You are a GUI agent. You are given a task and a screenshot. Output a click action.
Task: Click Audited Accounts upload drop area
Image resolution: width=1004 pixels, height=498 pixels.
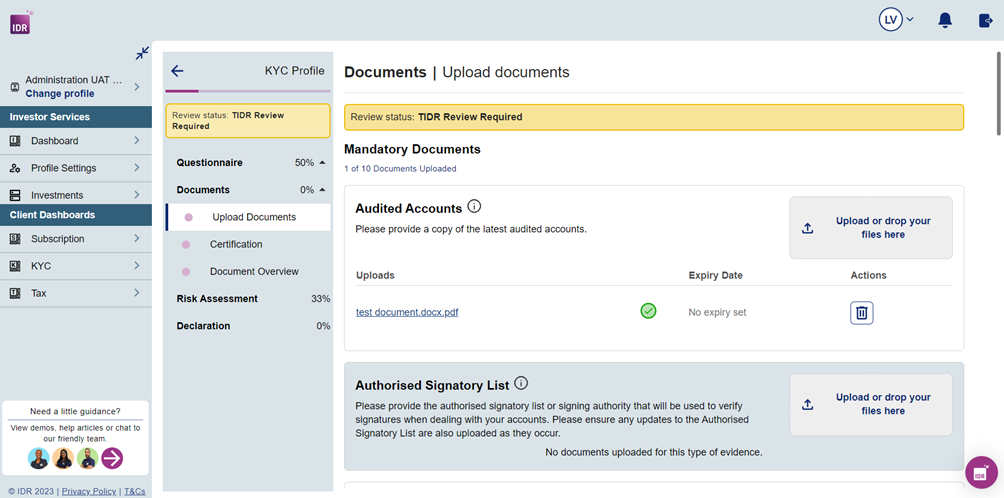pos(870,228)
